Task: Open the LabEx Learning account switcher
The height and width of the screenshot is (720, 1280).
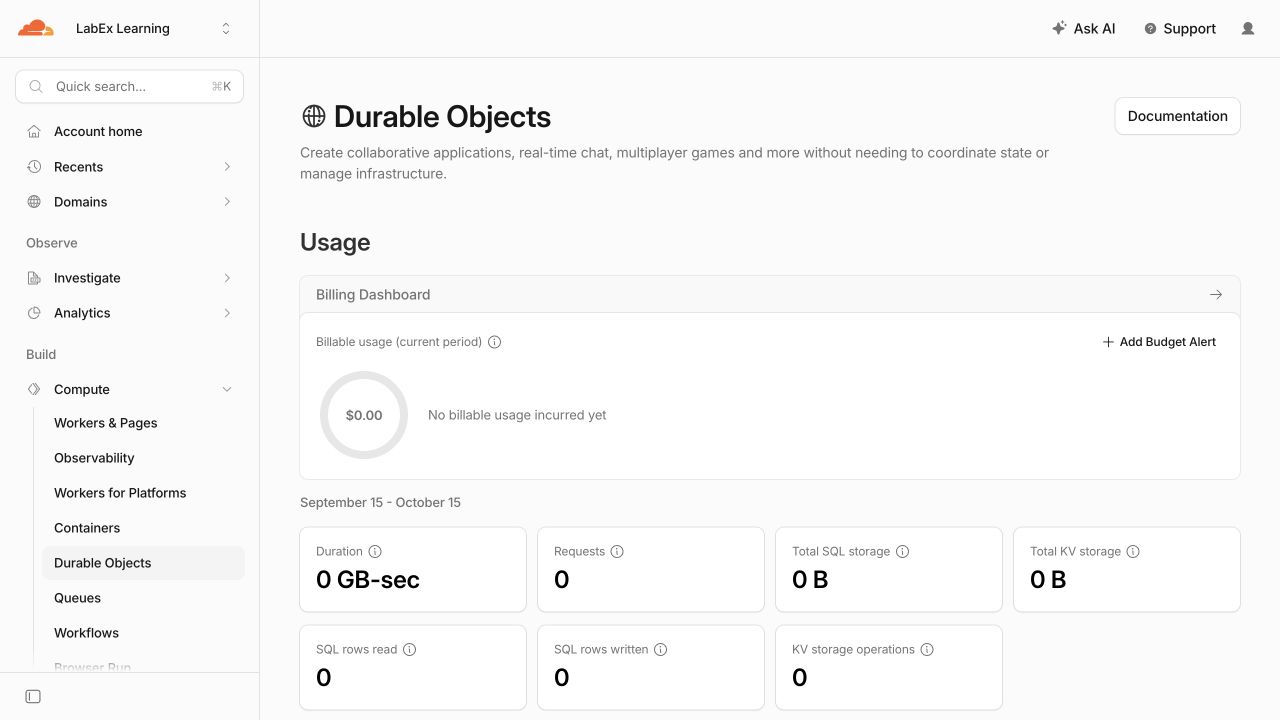Action: (x=153, y=29)
